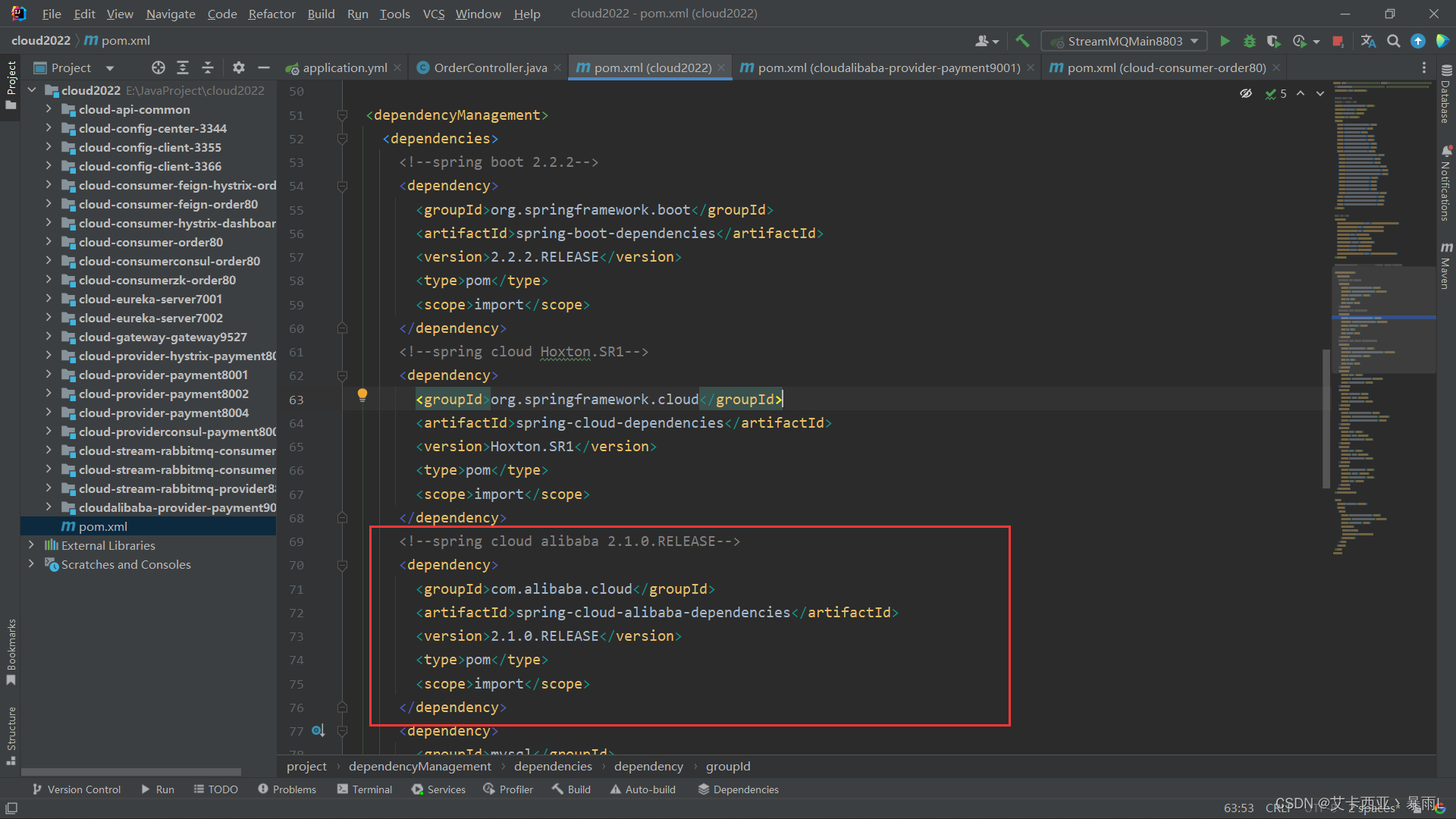The image size is (1456, 819).
Task: Click the editor vertical scrollbar
Action: (1326, 419)
